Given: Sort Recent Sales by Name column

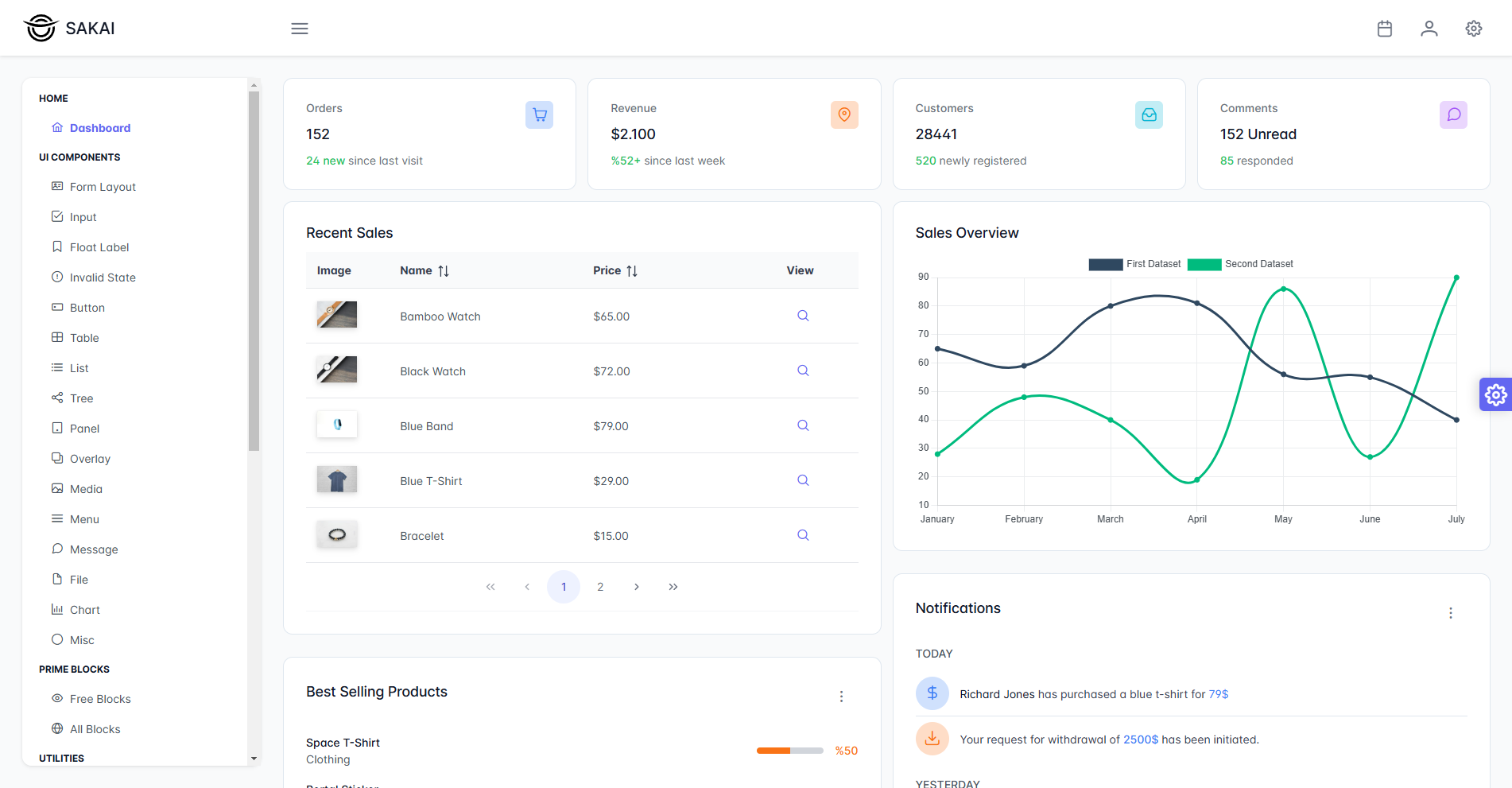Looking at the screenshot, I should point(444,271).
